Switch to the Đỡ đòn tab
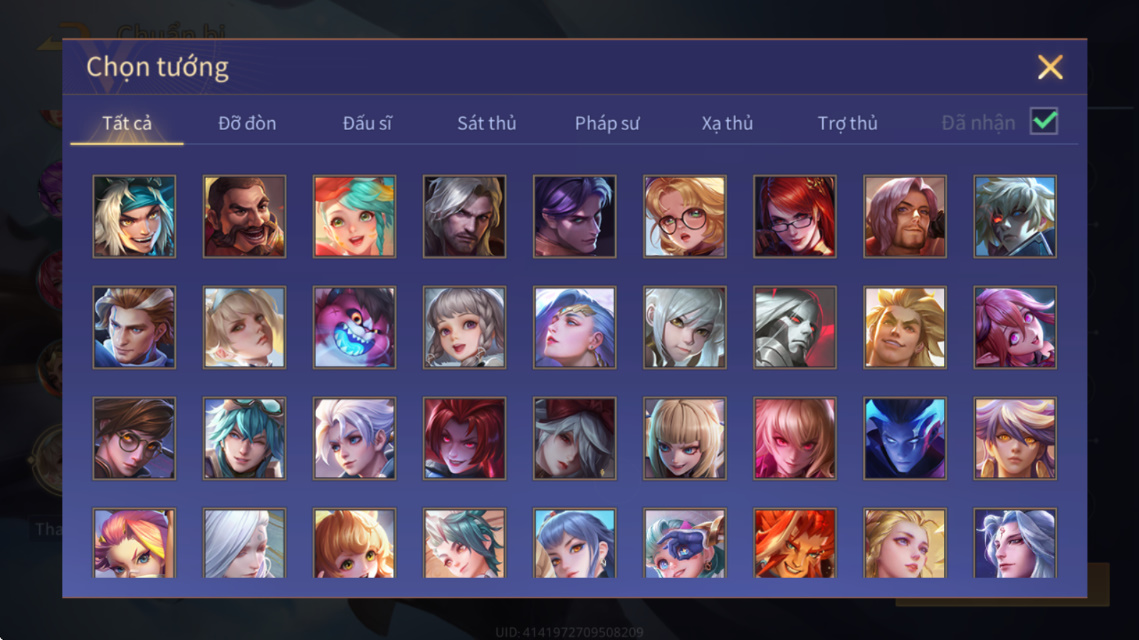The image size is (1139, 640). (x=247, y=123)
